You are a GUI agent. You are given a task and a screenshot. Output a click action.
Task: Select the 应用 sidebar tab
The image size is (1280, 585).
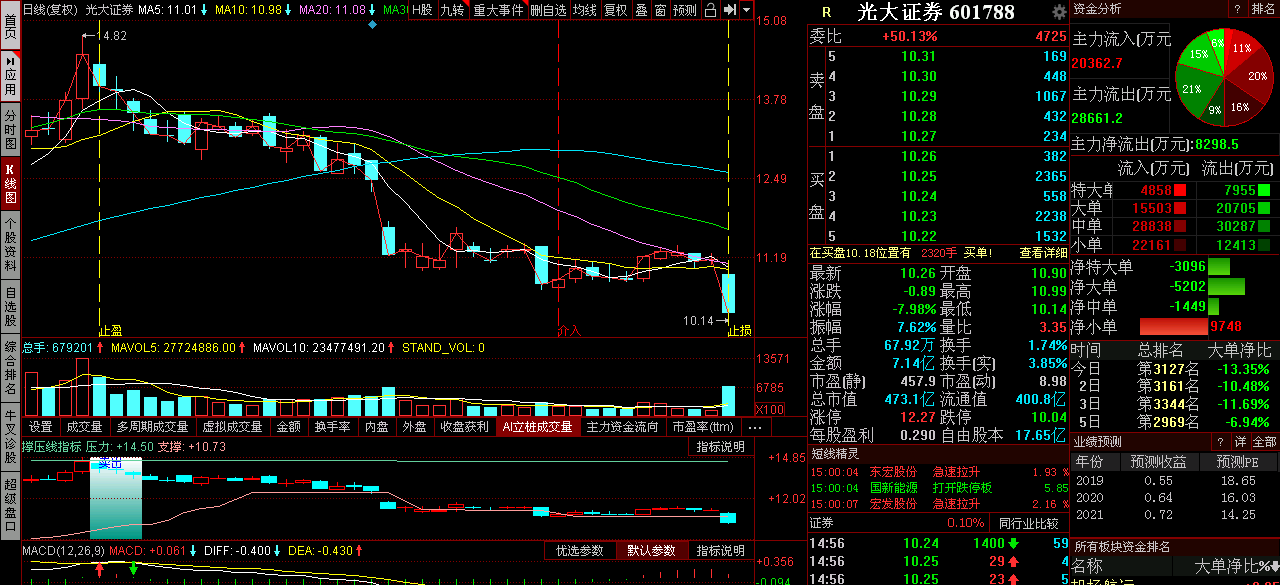point(10,76)
